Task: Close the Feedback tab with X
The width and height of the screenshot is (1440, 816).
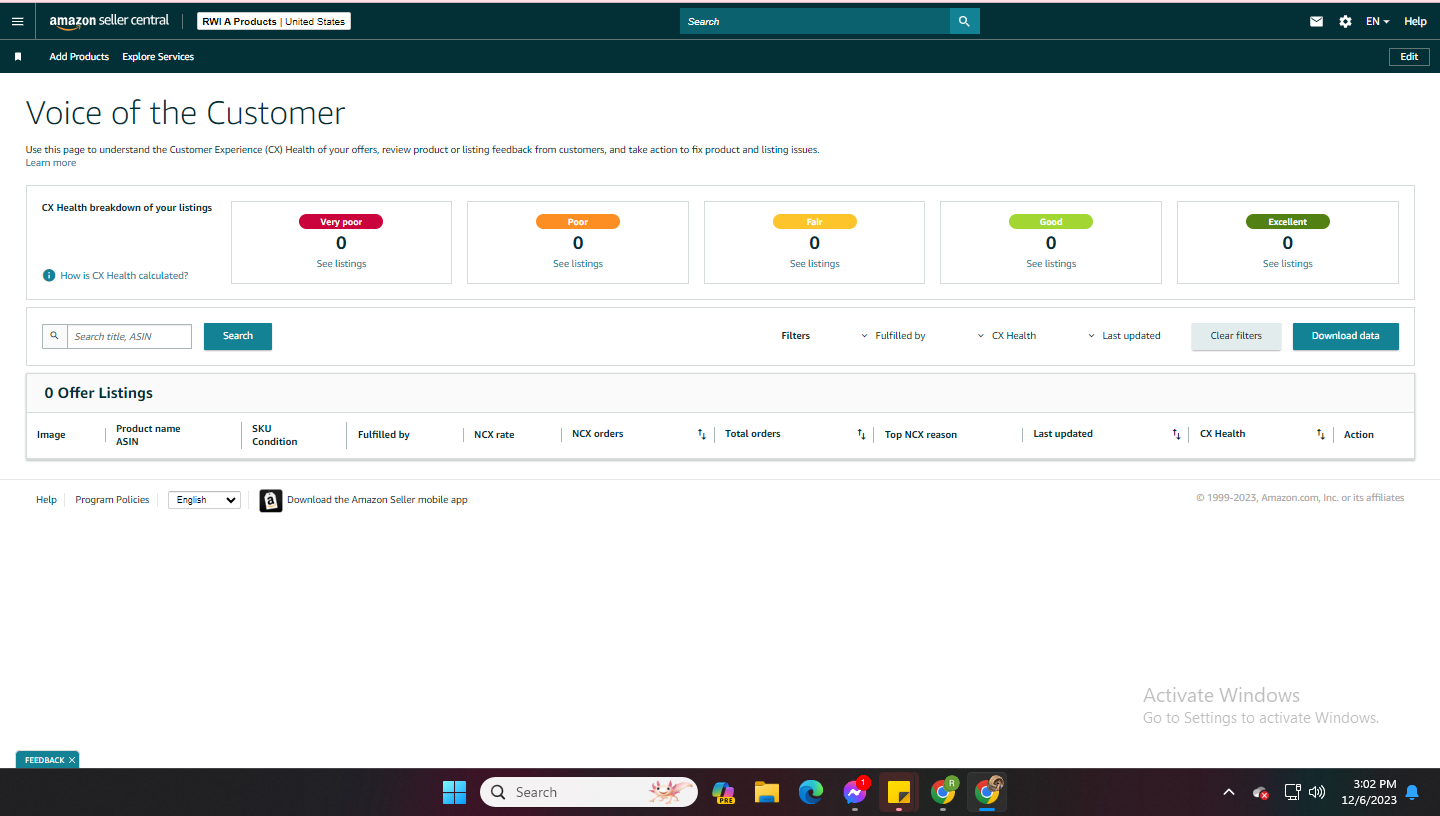Action: click(72, 760)
